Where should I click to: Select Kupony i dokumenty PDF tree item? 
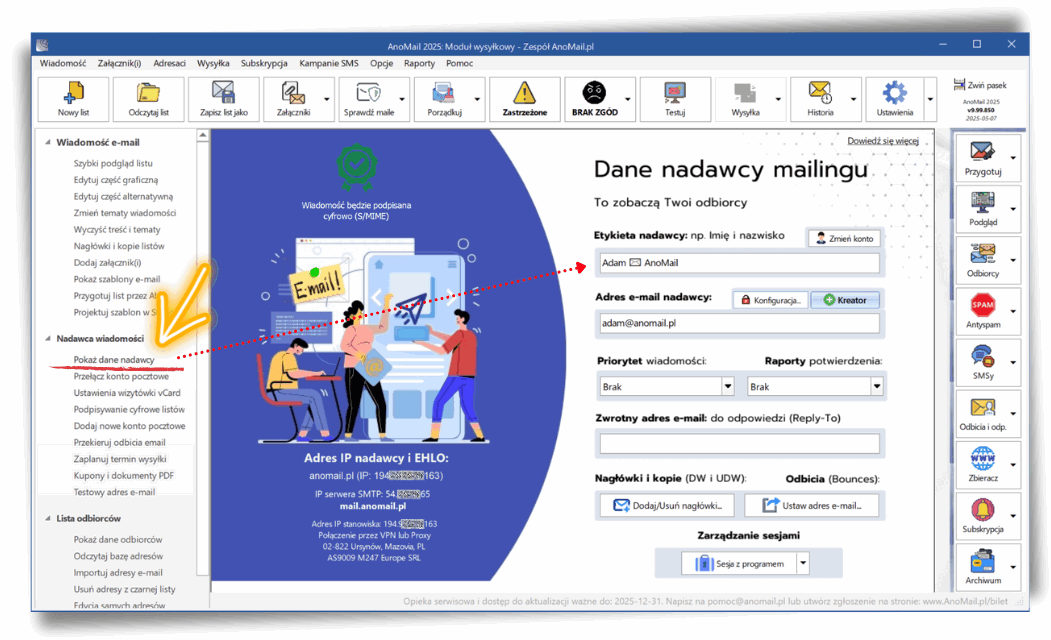click(123, 475)
